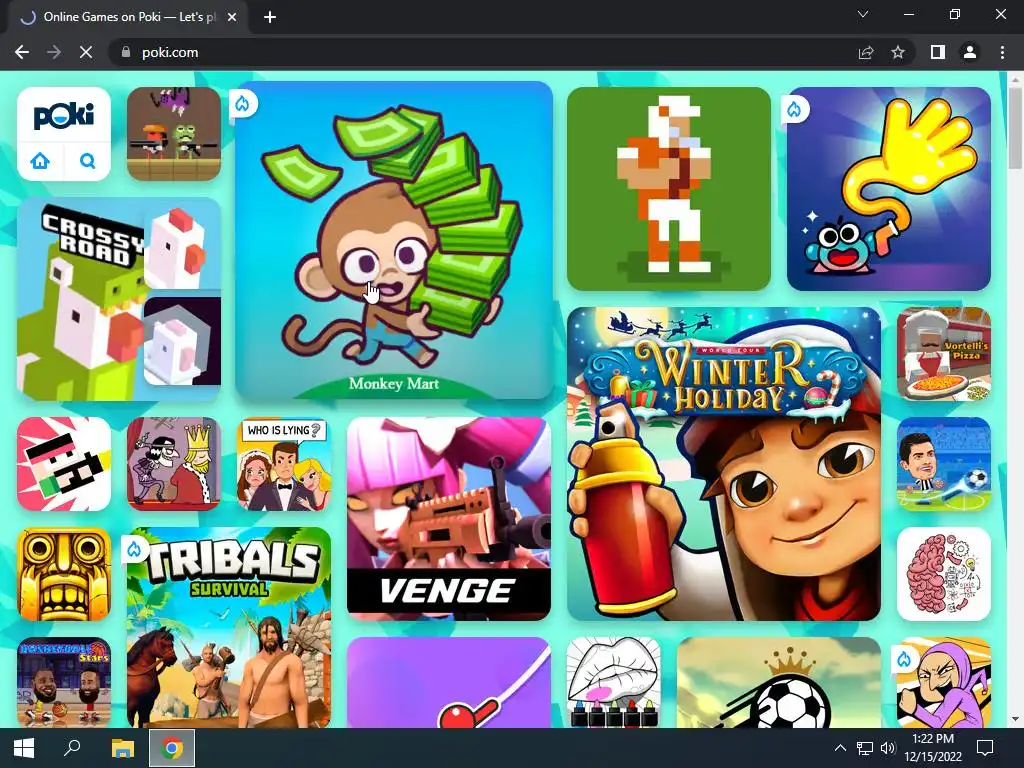Open the purple hooded jester game tile

click(944, 682)
